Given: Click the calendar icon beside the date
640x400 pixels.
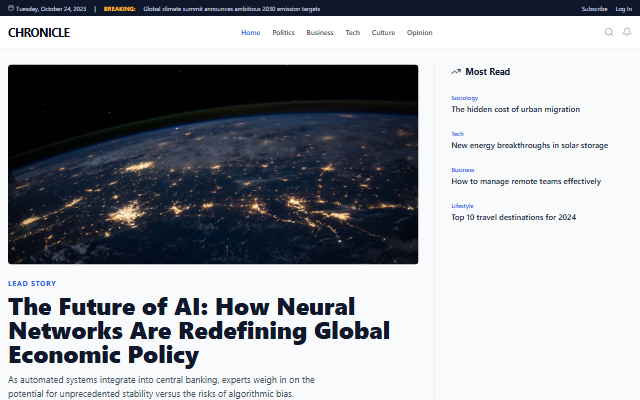Looking at the screenshot, I should pos(11,8).
